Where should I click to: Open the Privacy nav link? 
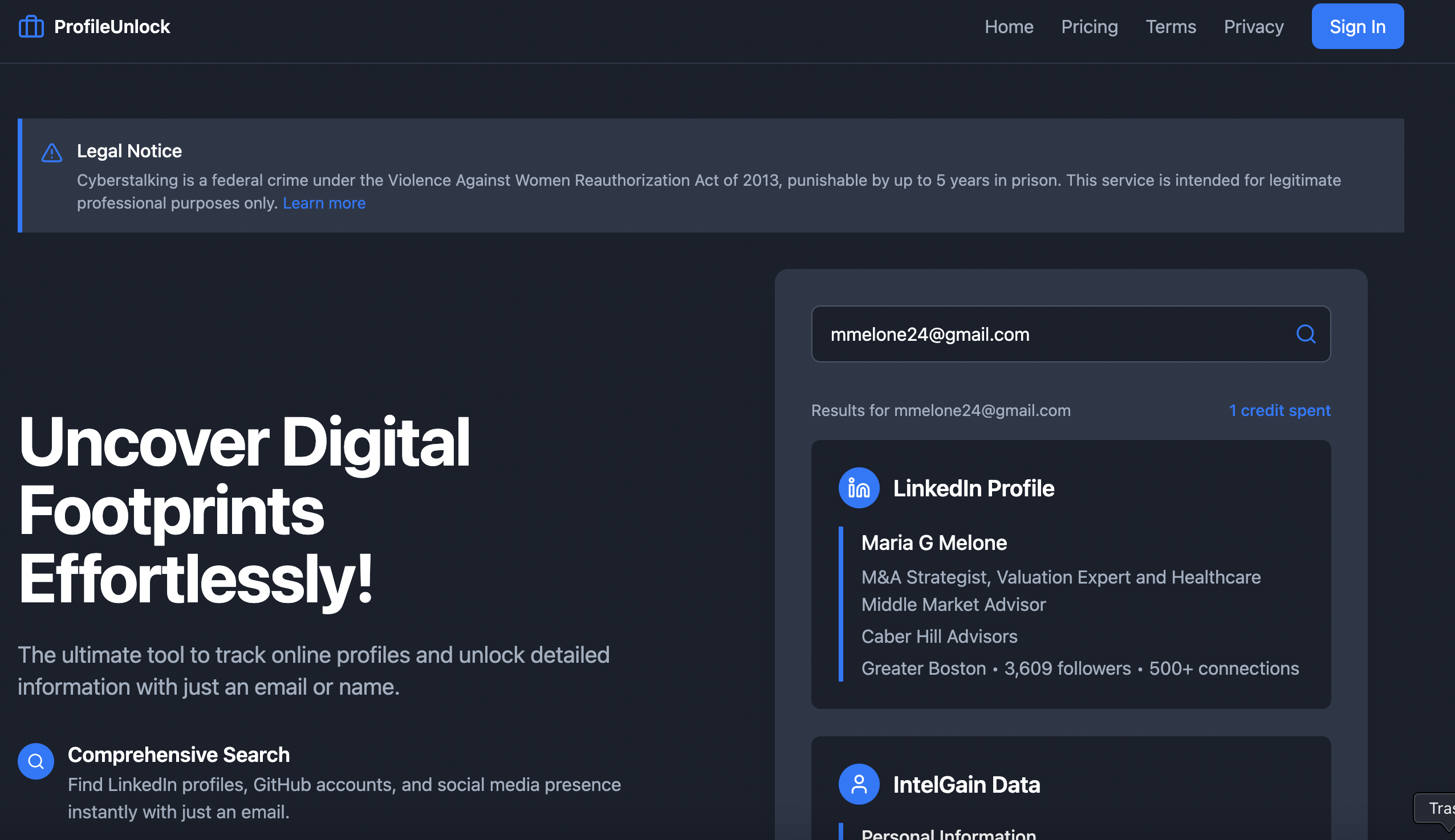tap(1254, 27)
